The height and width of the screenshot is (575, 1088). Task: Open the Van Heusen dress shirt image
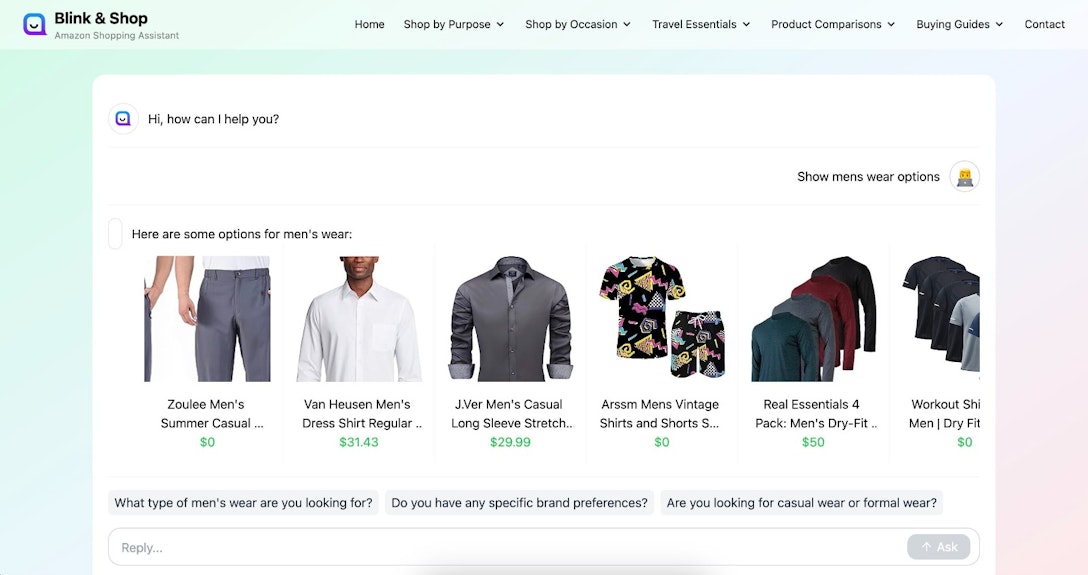coord(359,318)
